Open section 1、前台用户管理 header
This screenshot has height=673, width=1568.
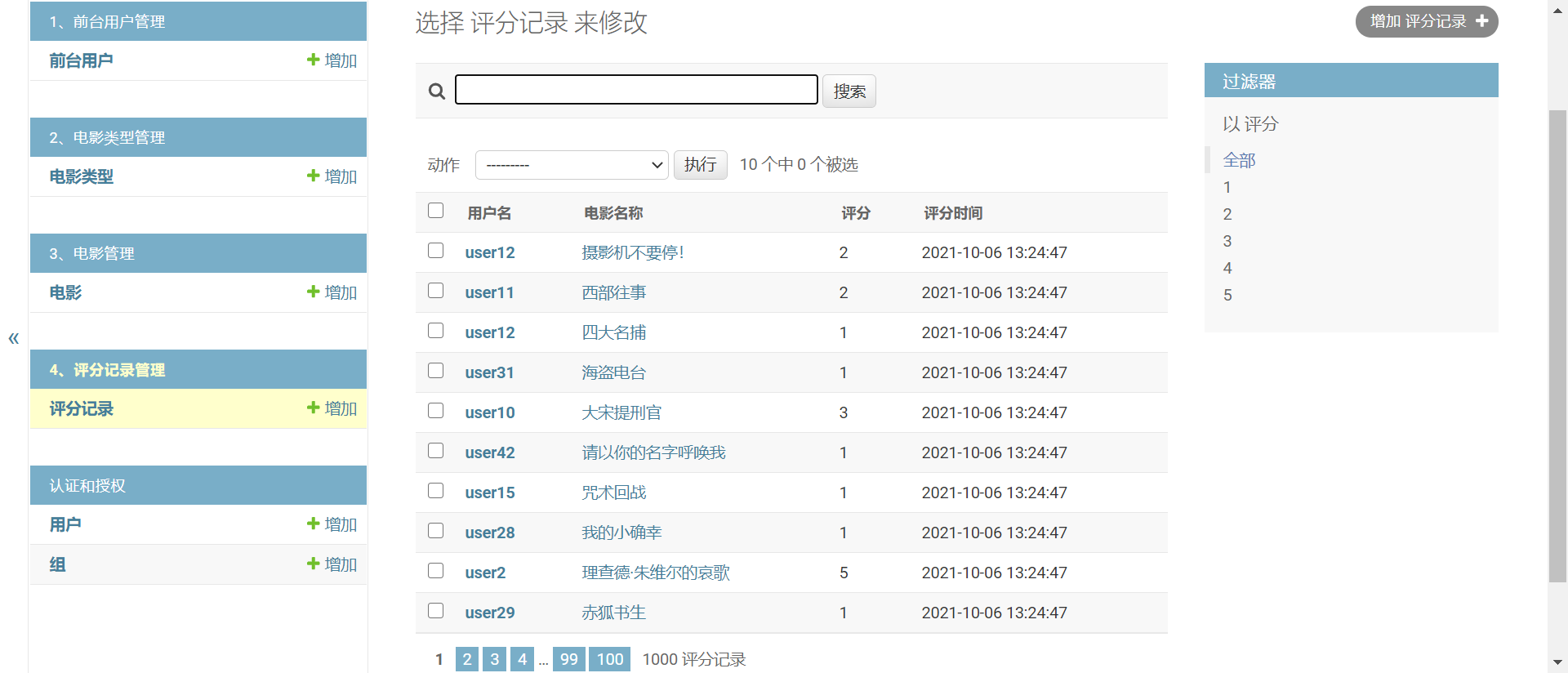[107, 22]
